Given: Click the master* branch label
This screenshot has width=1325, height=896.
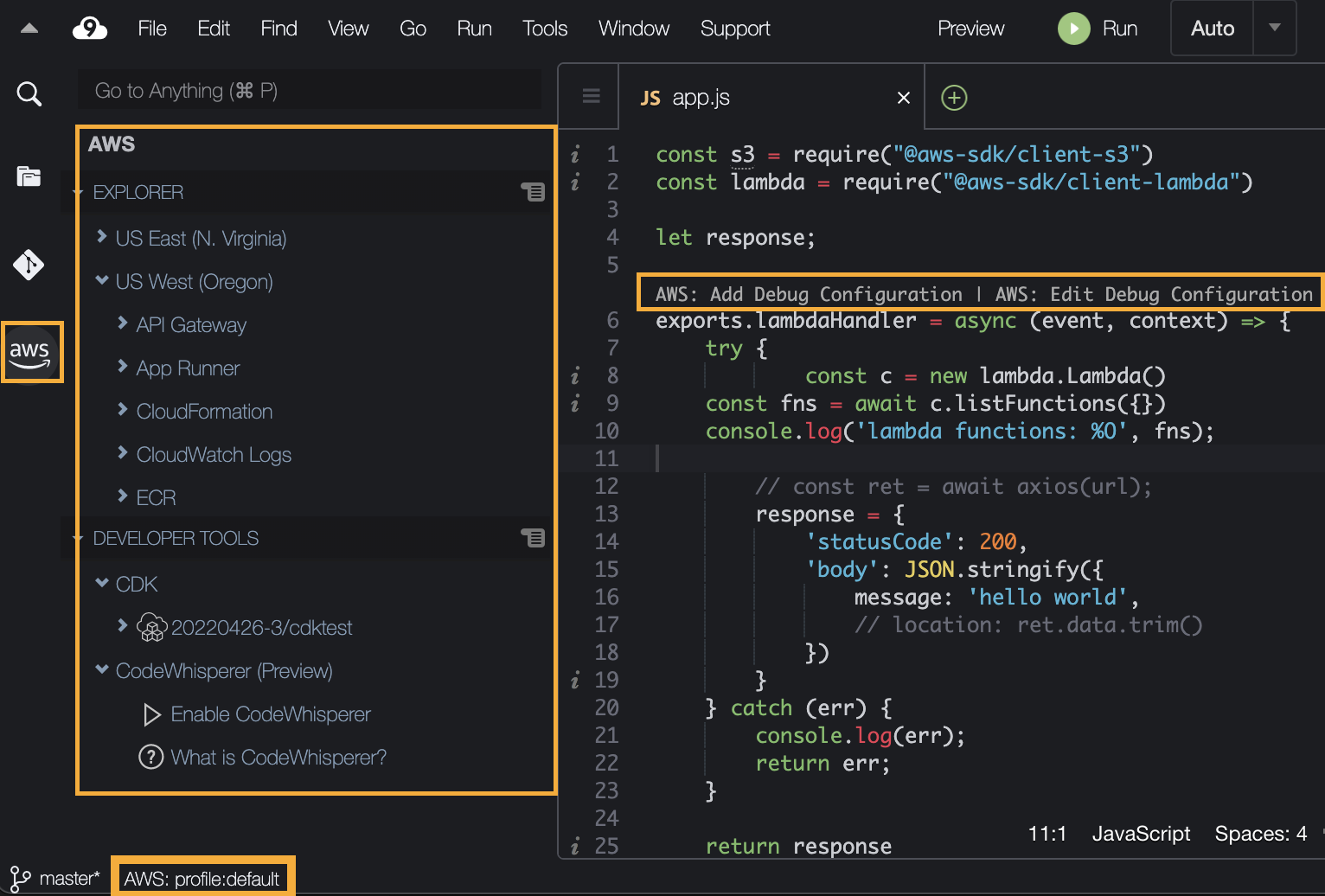Looking at the screenshot, I should point(69,879).
